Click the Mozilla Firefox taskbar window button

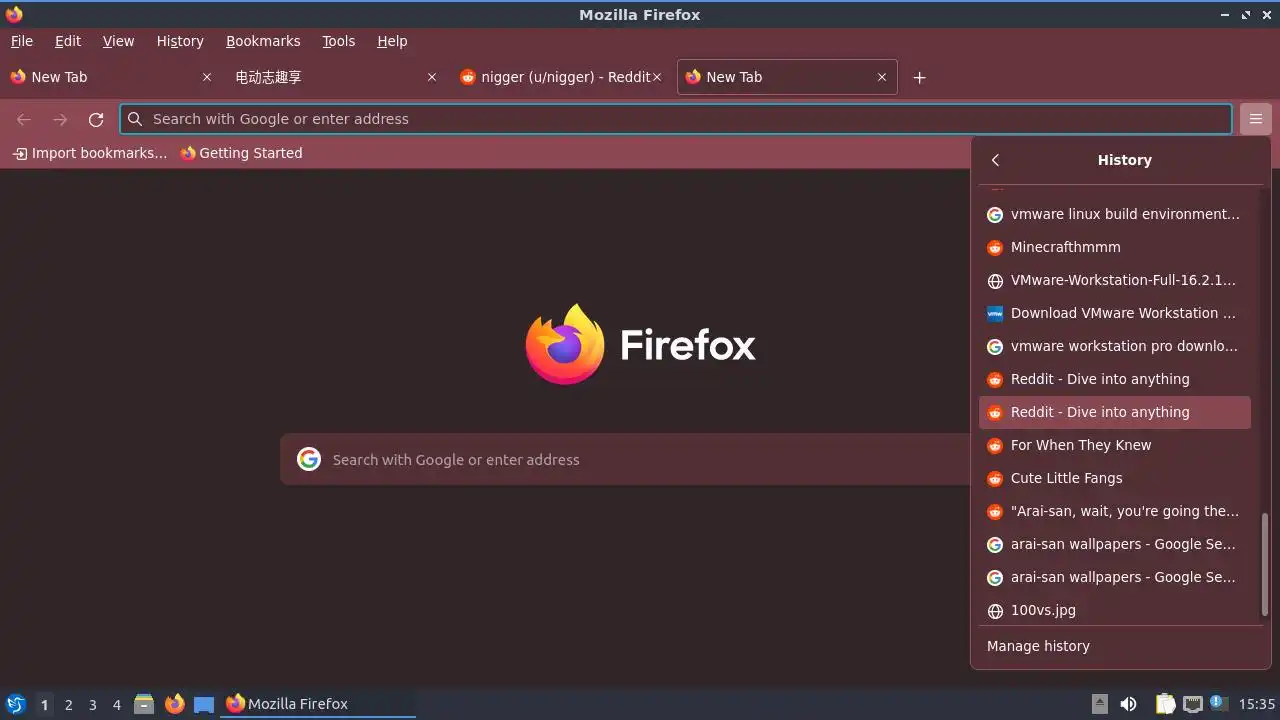319,704
